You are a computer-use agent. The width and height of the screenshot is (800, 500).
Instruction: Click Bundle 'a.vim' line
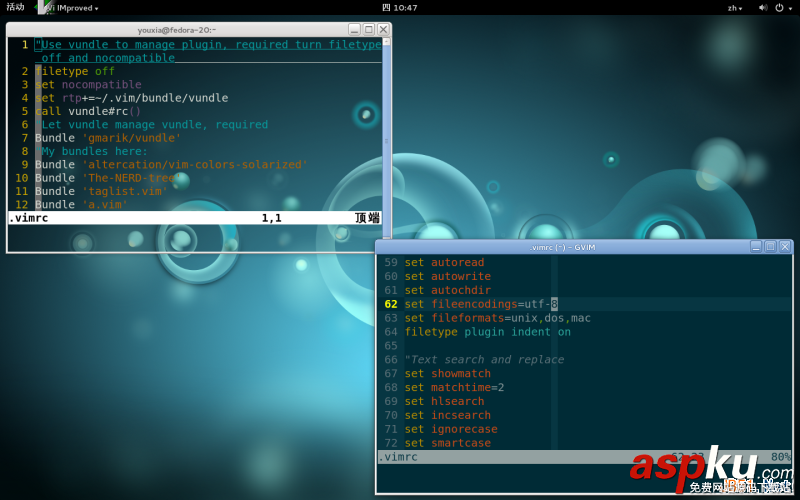click(82, 204)
